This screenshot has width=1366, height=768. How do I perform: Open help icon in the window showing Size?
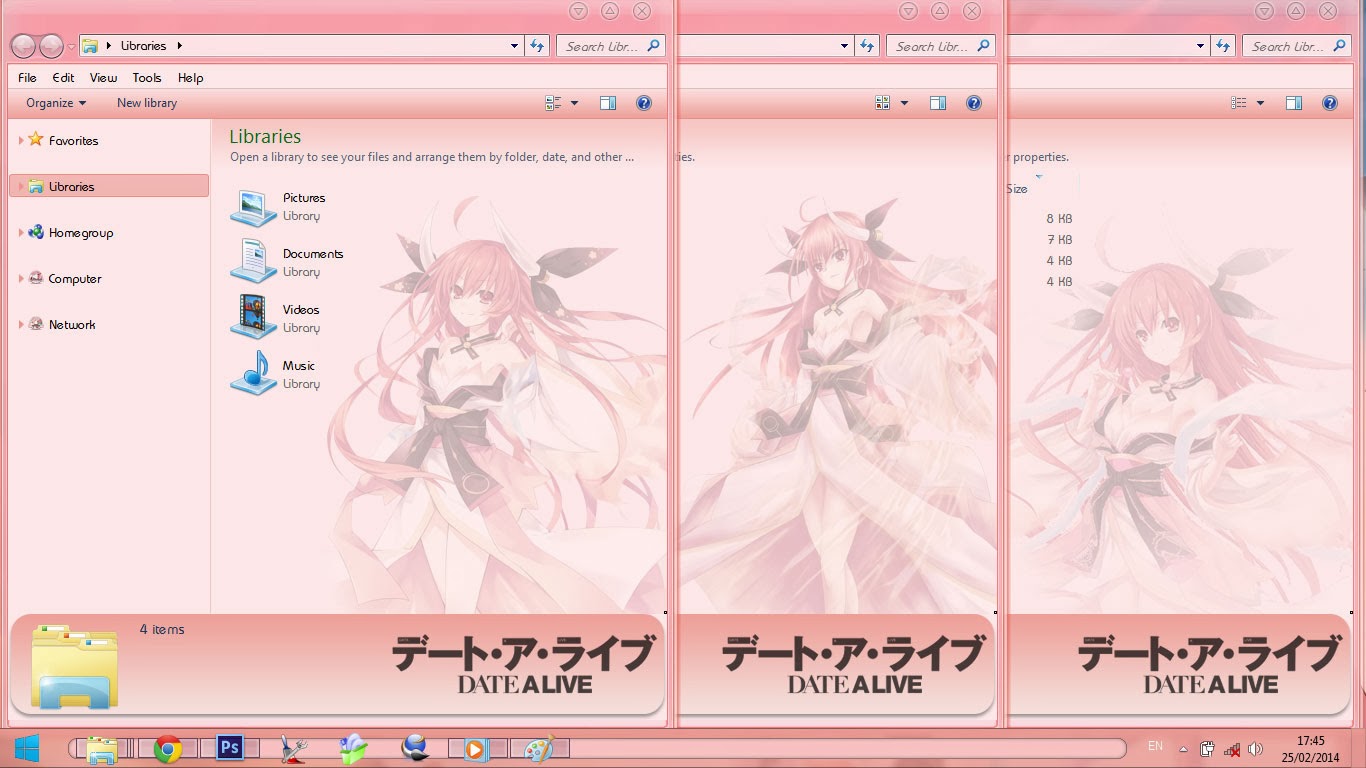click(x=1330, y=103)
